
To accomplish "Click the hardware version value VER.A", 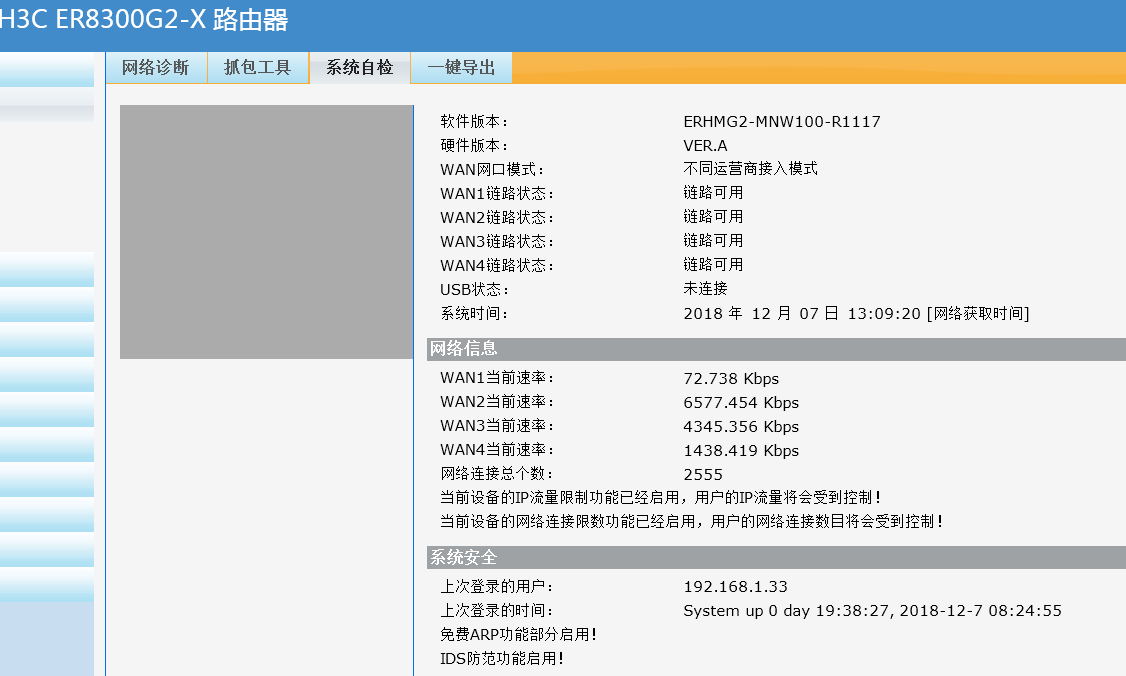I will (x=705, y=145).
